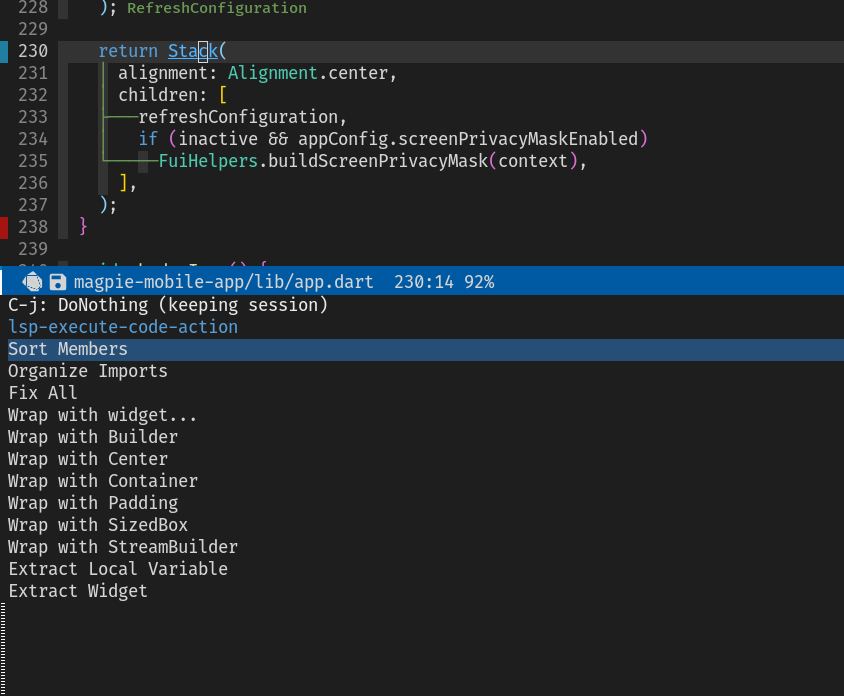This screenshot has height=696, width=844.
Task: Choose Wrap with Padding action
Action: [x=93, y=503]
